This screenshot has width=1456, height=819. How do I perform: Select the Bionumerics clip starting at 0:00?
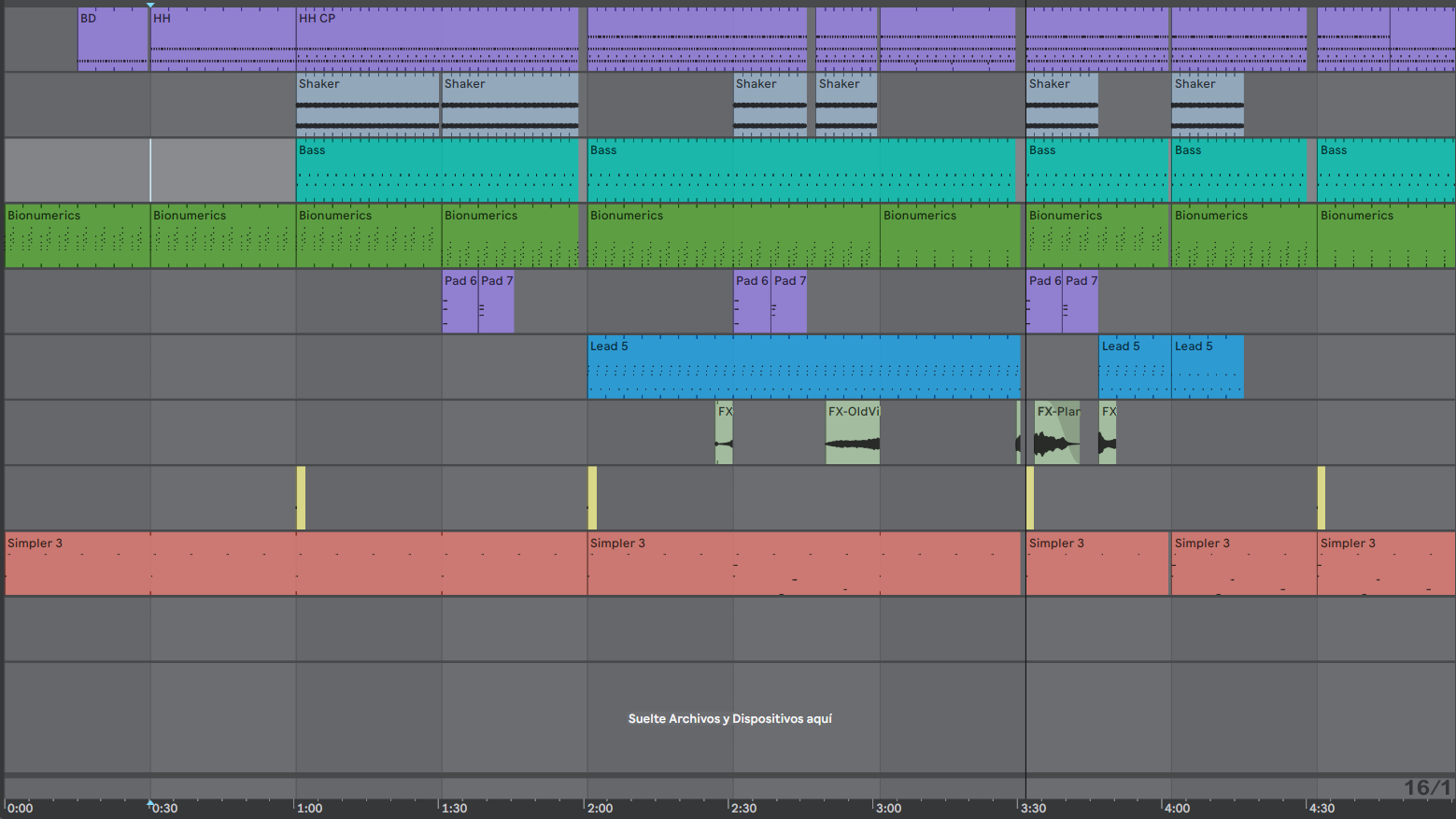coord(78,237)
